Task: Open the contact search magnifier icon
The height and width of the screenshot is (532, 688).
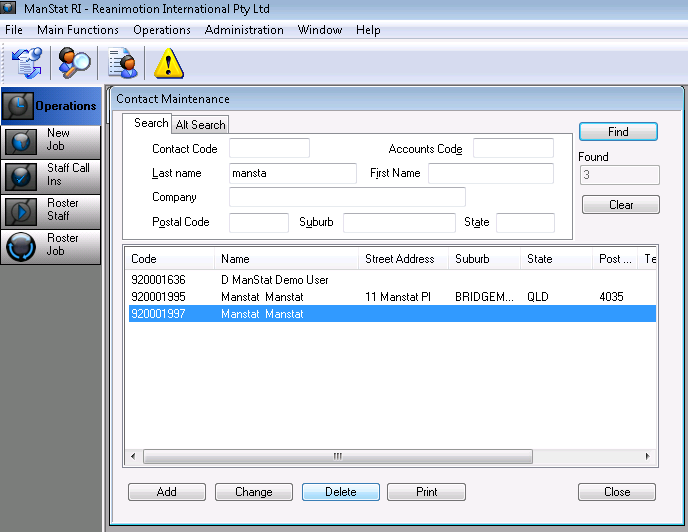Action: [74, 63]
